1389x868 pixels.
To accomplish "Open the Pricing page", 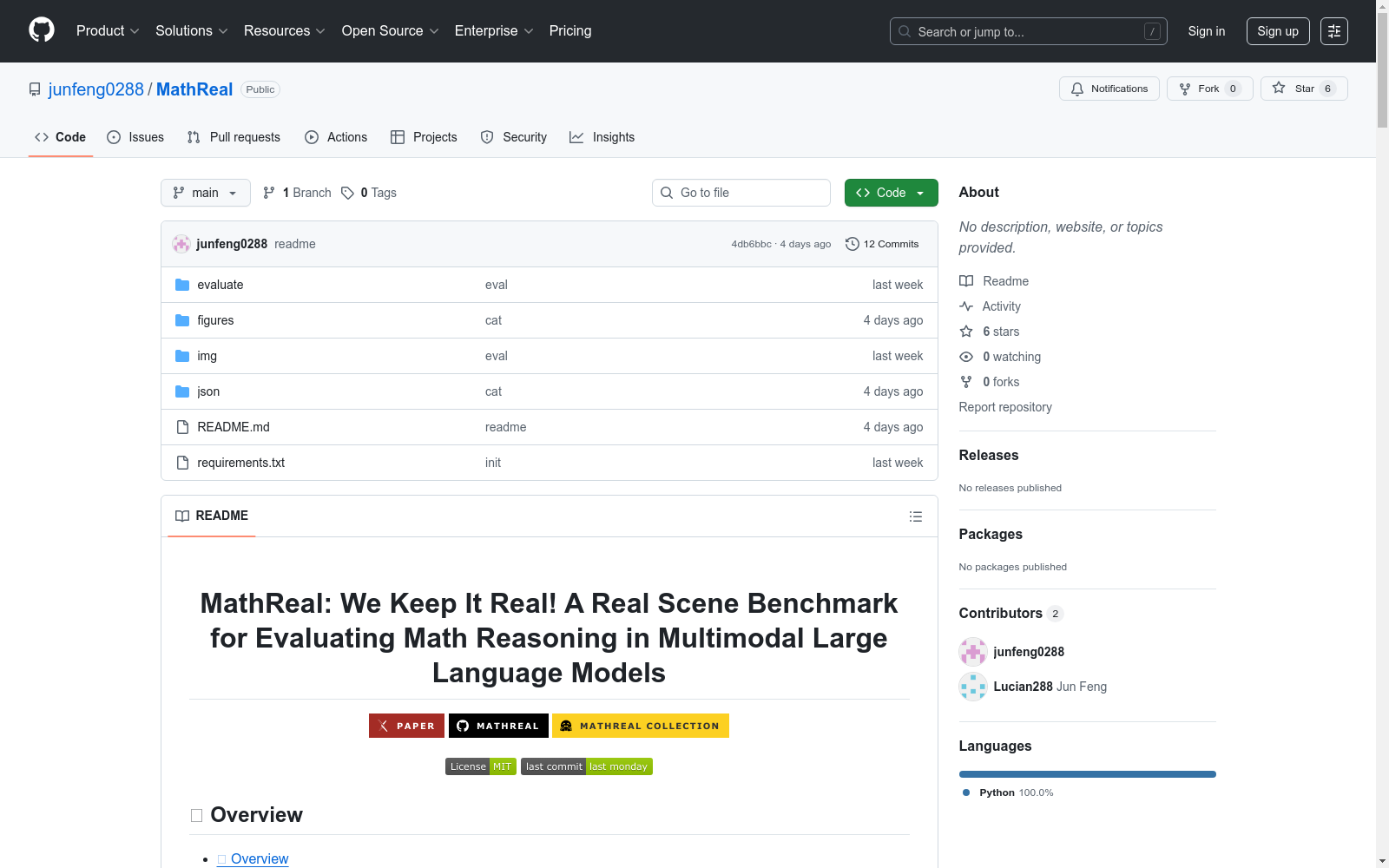I will [x=570, y=31].
